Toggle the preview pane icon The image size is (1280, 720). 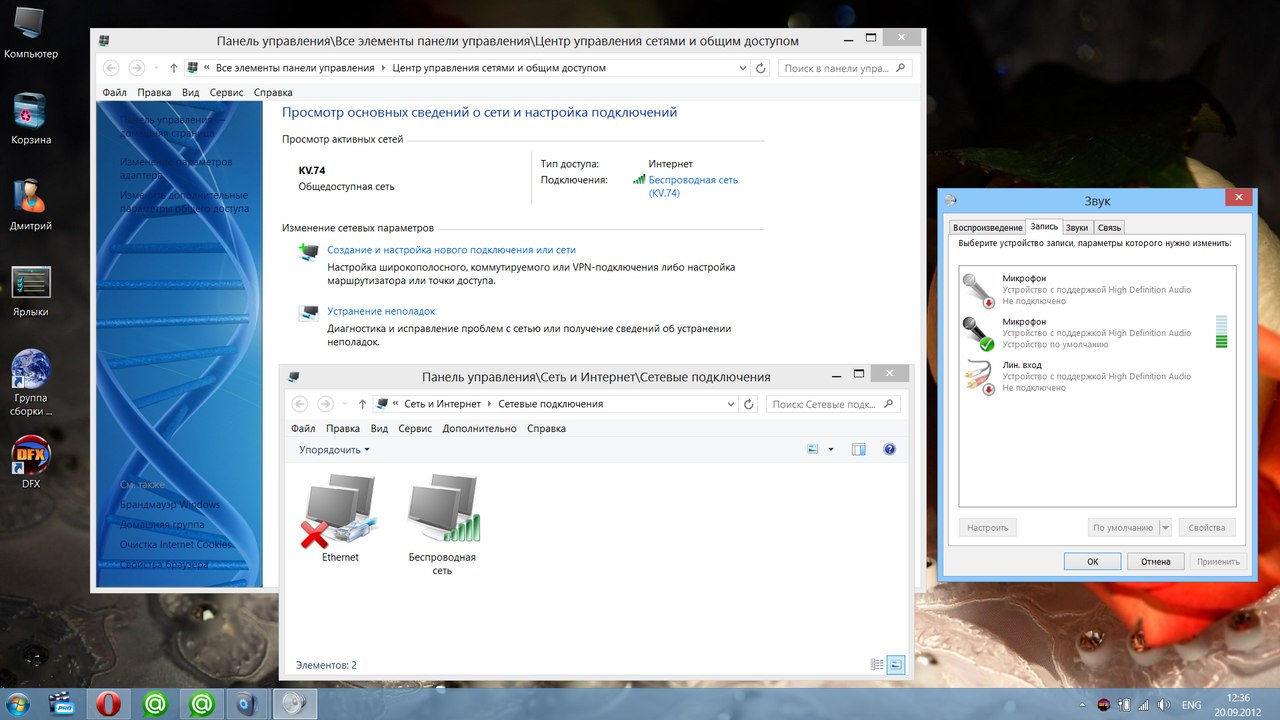click(x=858, y=450)
